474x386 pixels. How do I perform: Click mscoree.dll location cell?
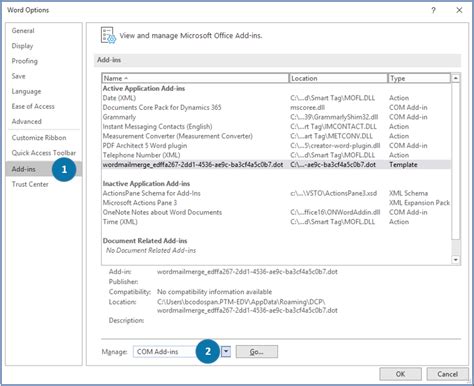(x=307, y=107)
